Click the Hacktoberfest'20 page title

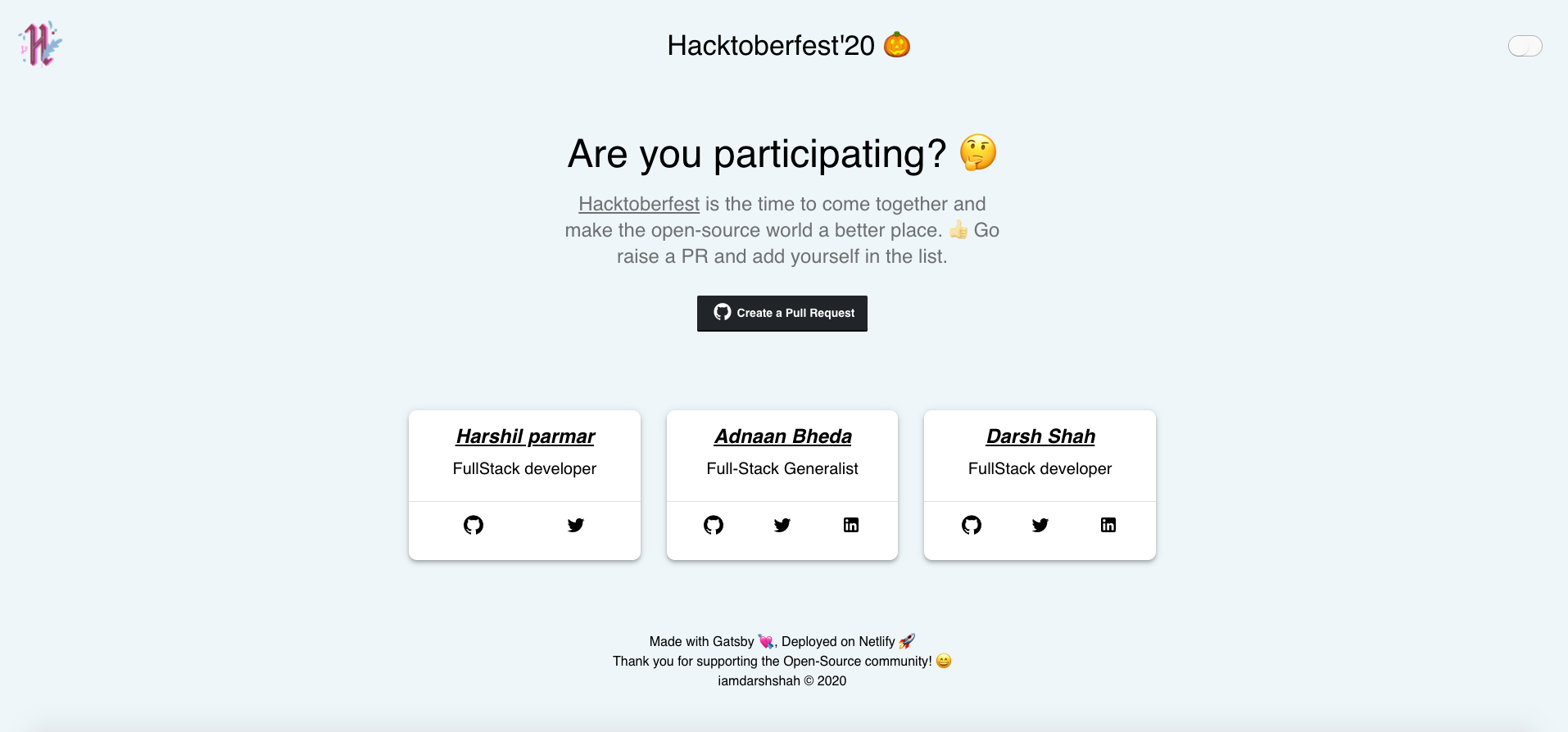point(771,46)
